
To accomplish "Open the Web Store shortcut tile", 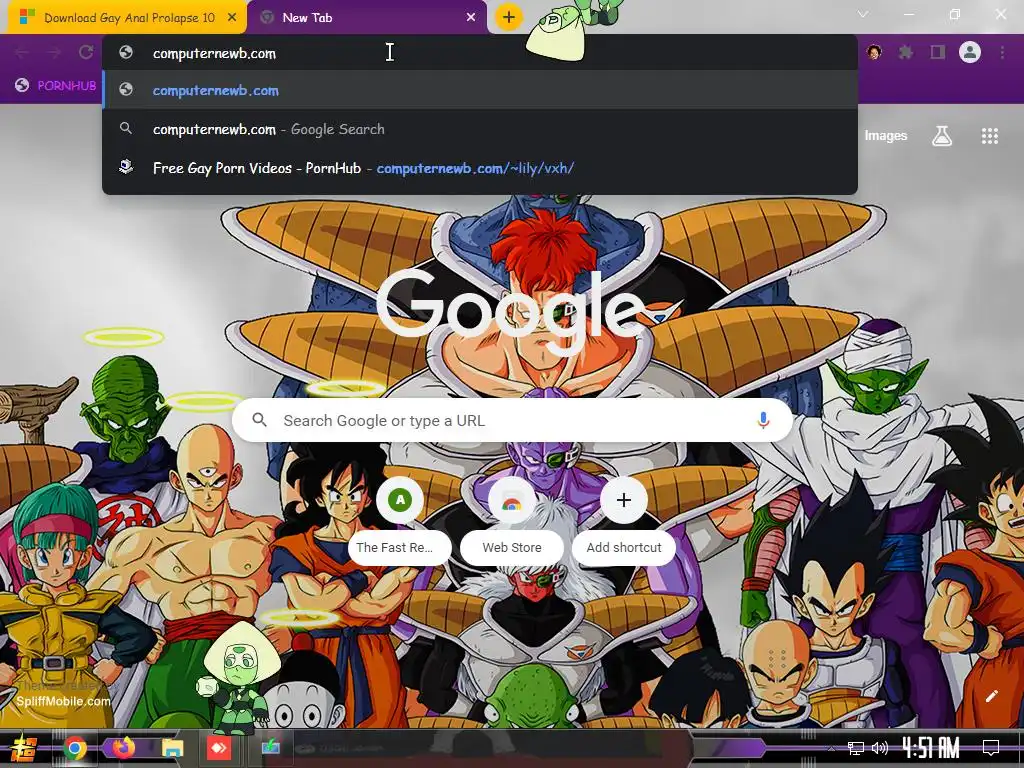I will 512,522.
